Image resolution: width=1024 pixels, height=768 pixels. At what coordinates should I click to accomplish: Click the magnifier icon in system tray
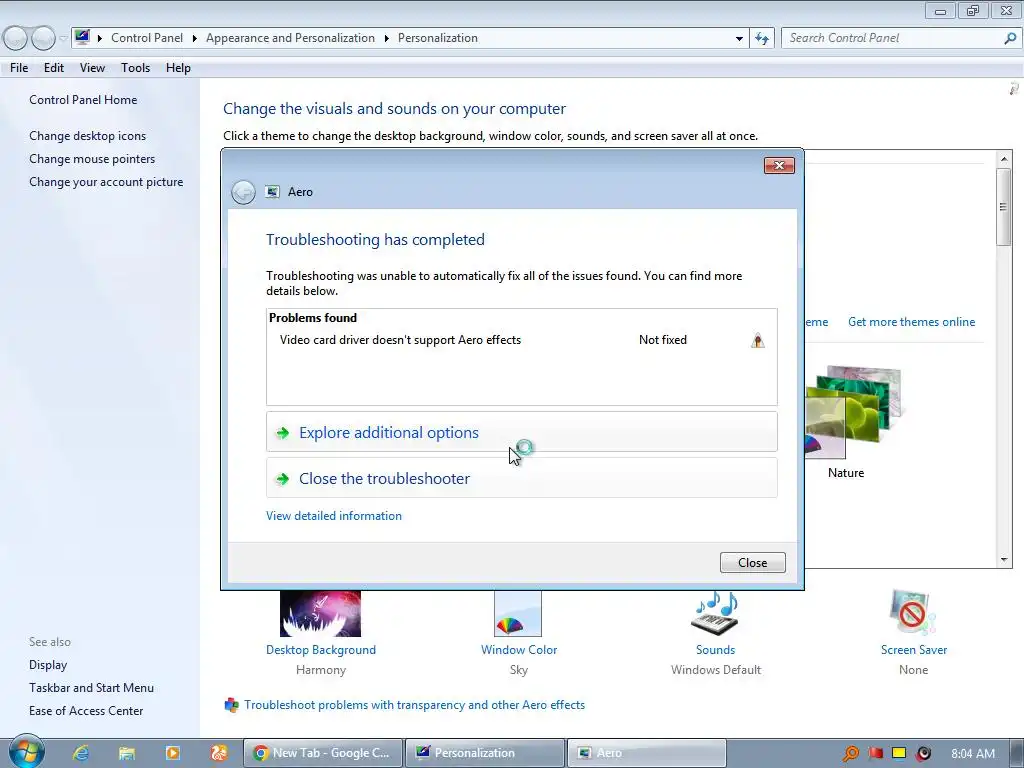pyautogui.click(x=850, y=754)
